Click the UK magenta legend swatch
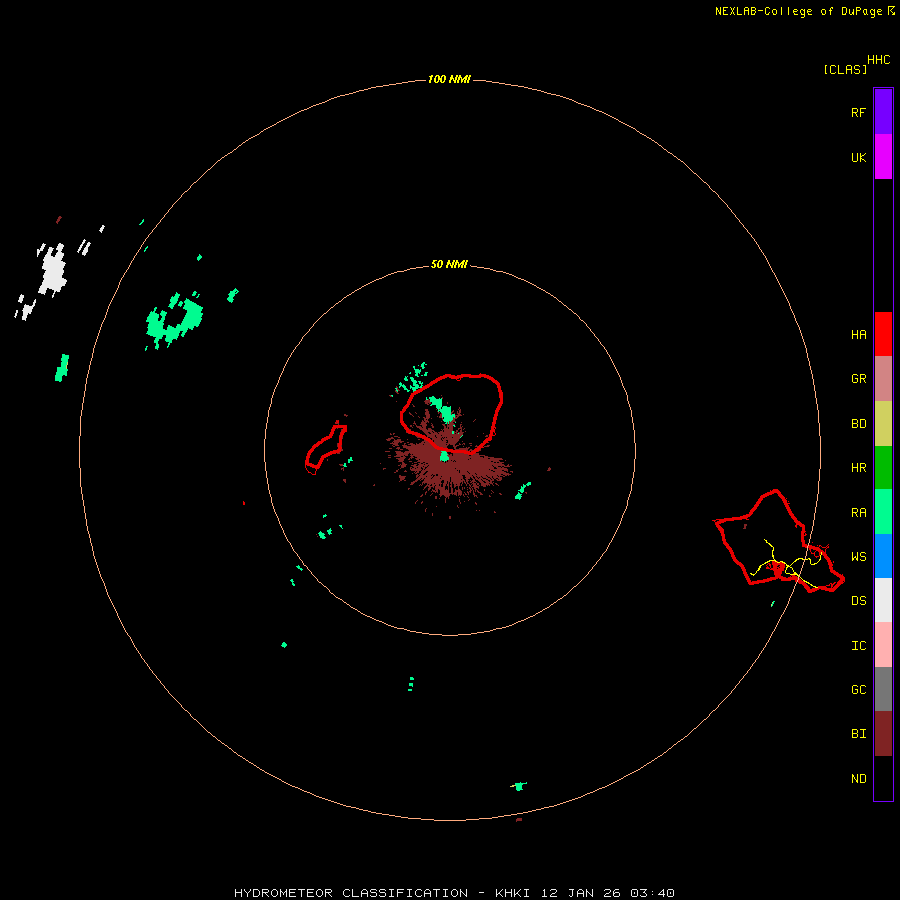This screenshot has height=900, width=900. 883,157
